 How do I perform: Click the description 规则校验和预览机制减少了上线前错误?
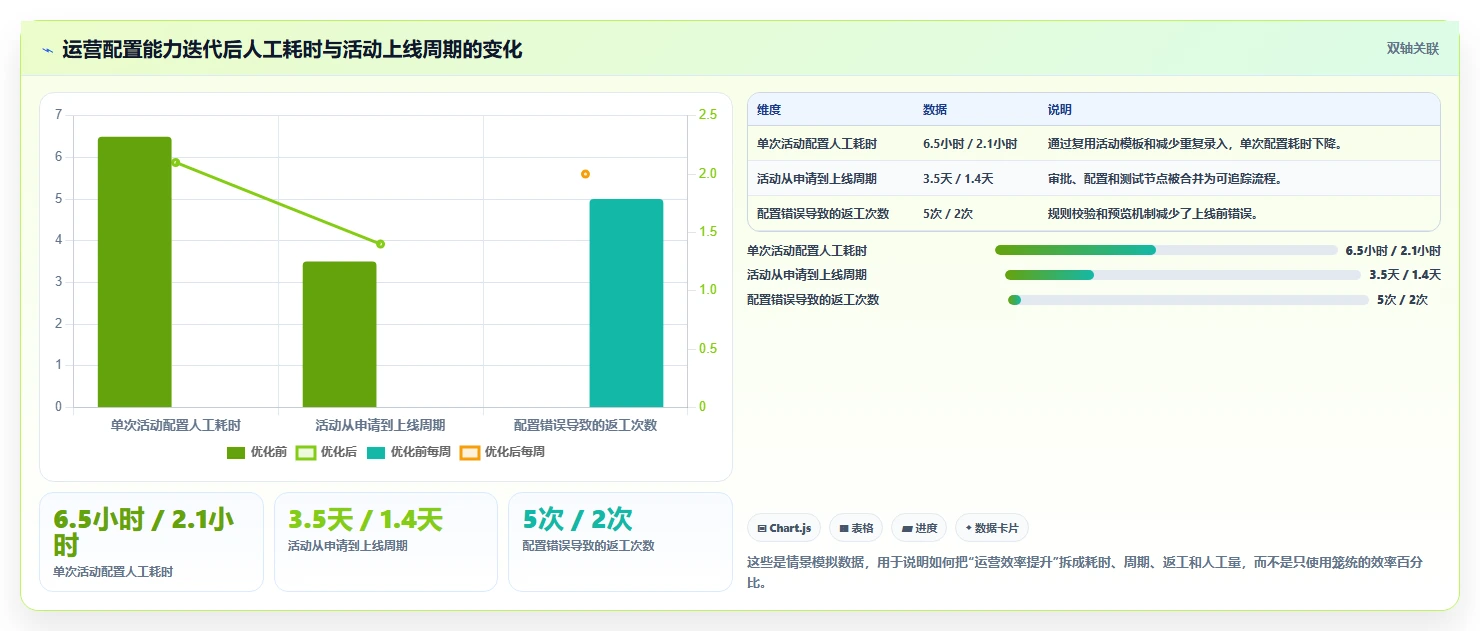[1153, 213]
